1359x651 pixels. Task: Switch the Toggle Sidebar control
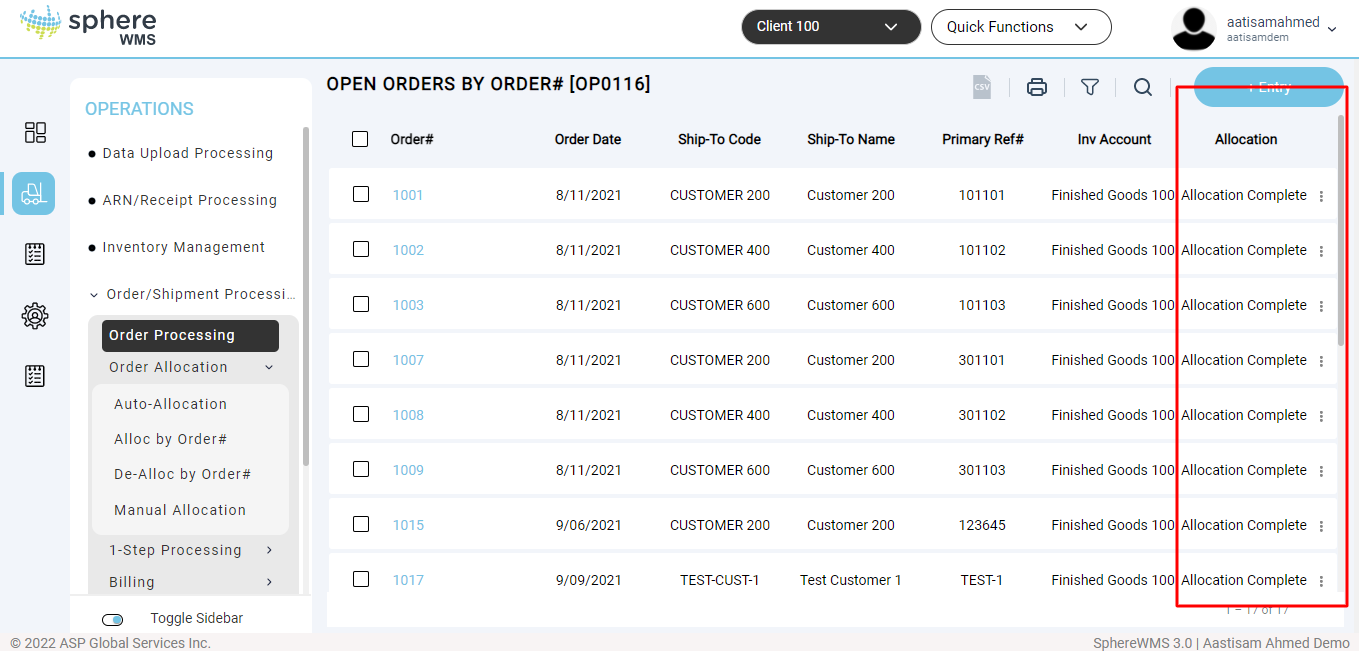[x=113, y=619]
